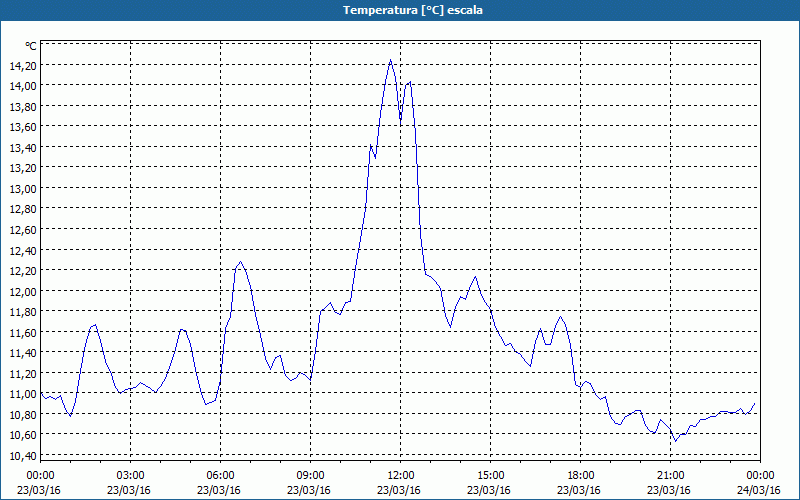Click the 18:00 time axis label
This screenshot has width=800, height=500.
tap(581, 476)
